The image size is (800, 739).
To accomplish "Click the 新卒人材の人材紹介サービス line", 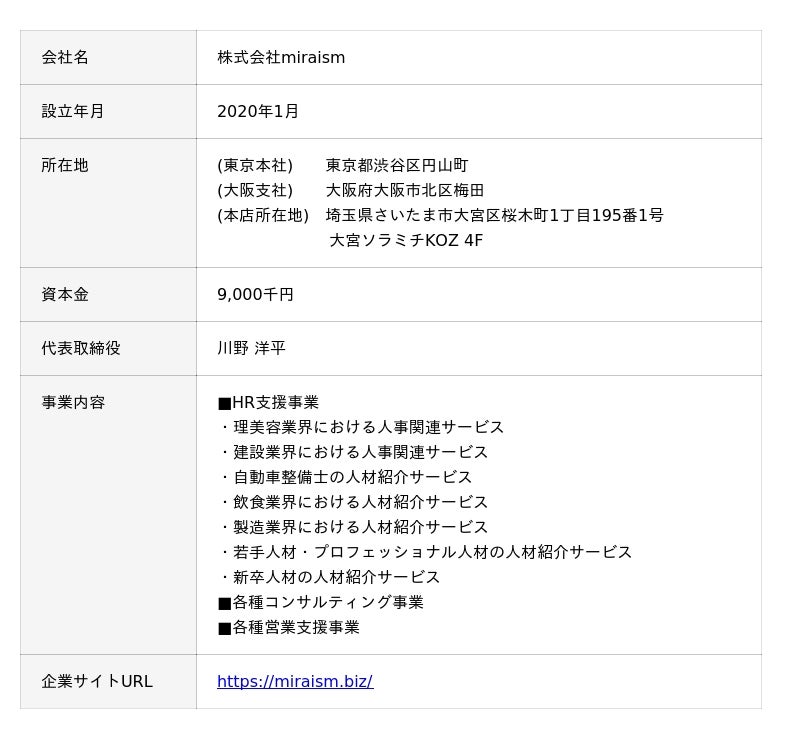I will (x=329, y=578).
